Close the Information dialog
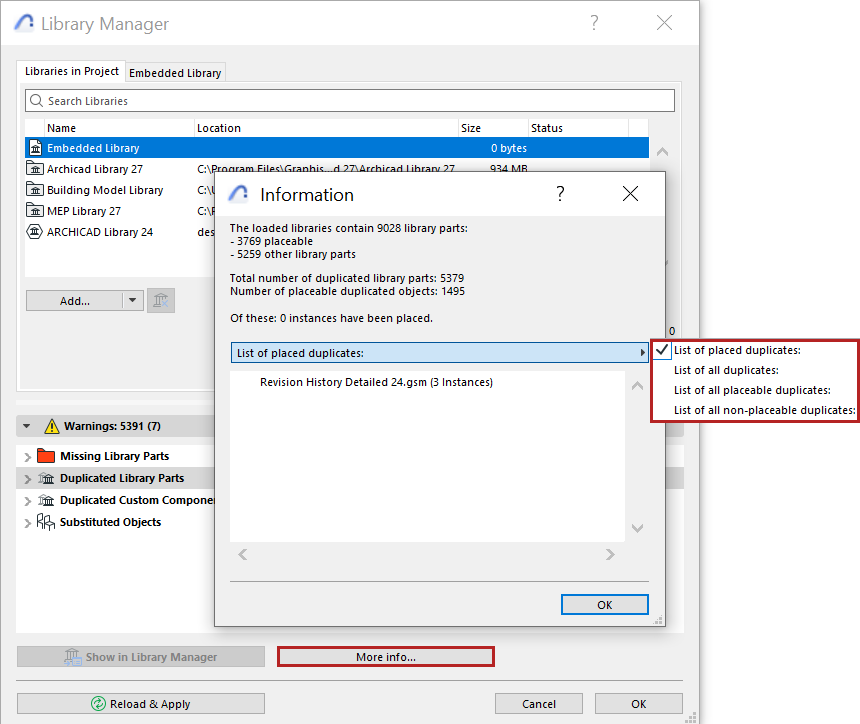Image resolution: width=860 pixels, height=724 pixels. (630, 193)
